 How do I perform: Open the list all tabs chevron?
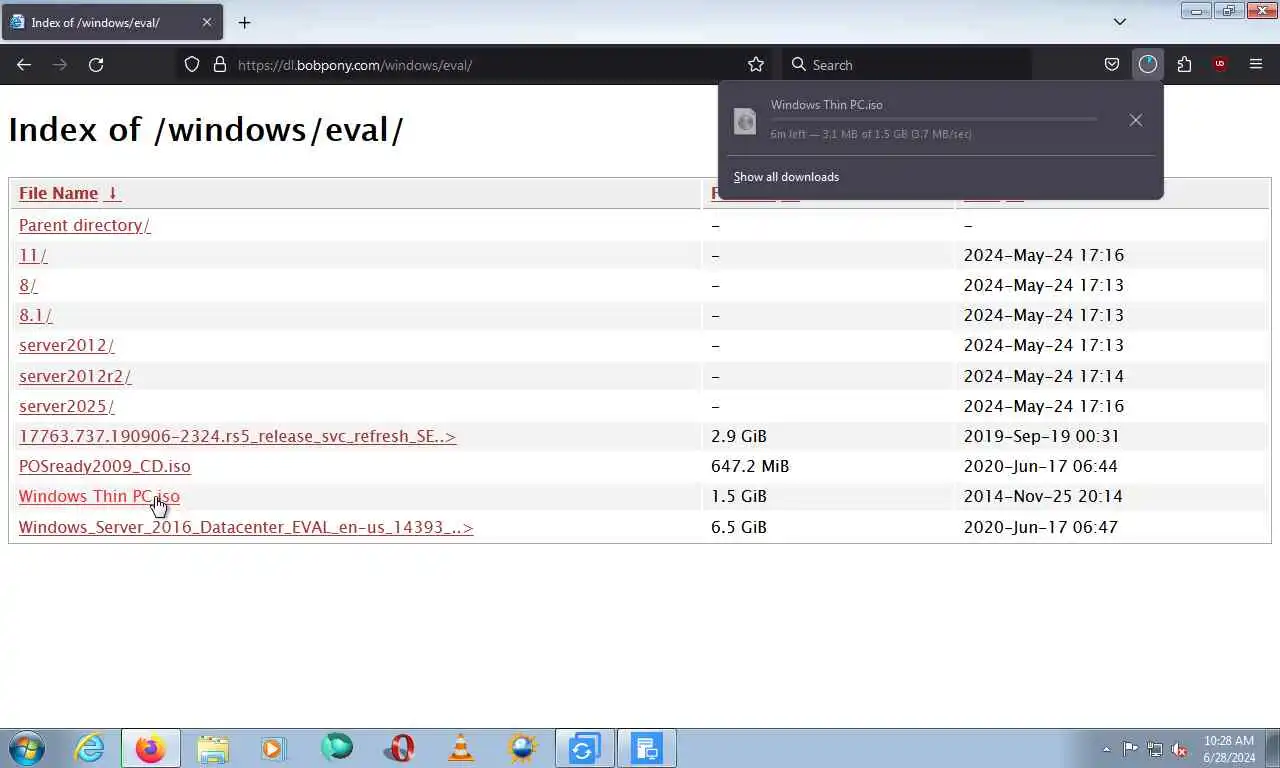1120,22
